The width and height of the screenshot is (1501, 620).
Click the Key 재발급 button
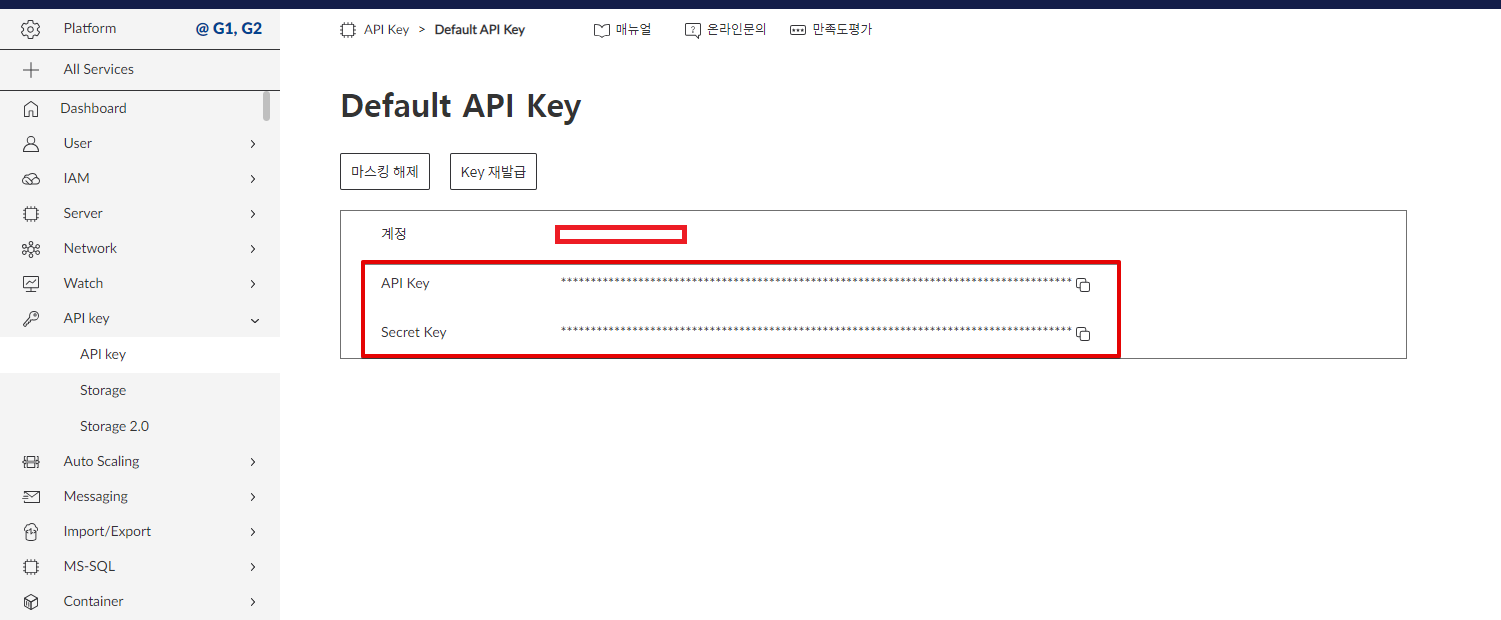(493, 171)
